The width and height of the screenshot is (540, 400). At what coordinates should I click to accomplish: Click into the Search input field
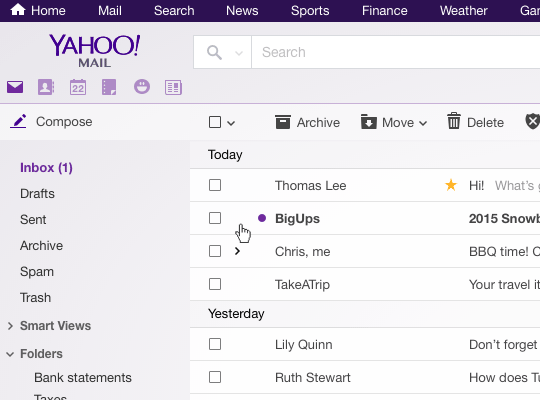pos(395,52)
